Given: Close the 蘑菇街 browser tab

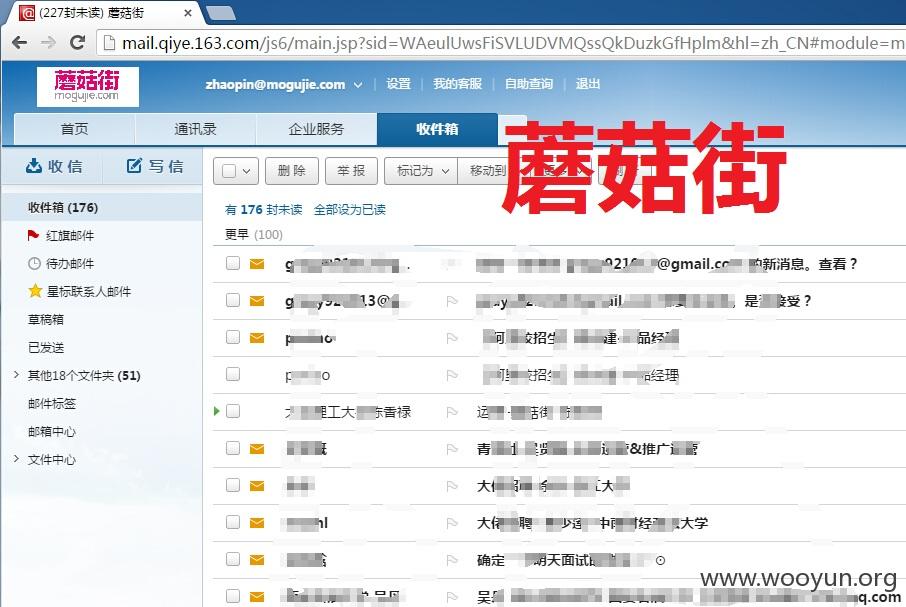Looking at the screenshot, I should 188,13.
